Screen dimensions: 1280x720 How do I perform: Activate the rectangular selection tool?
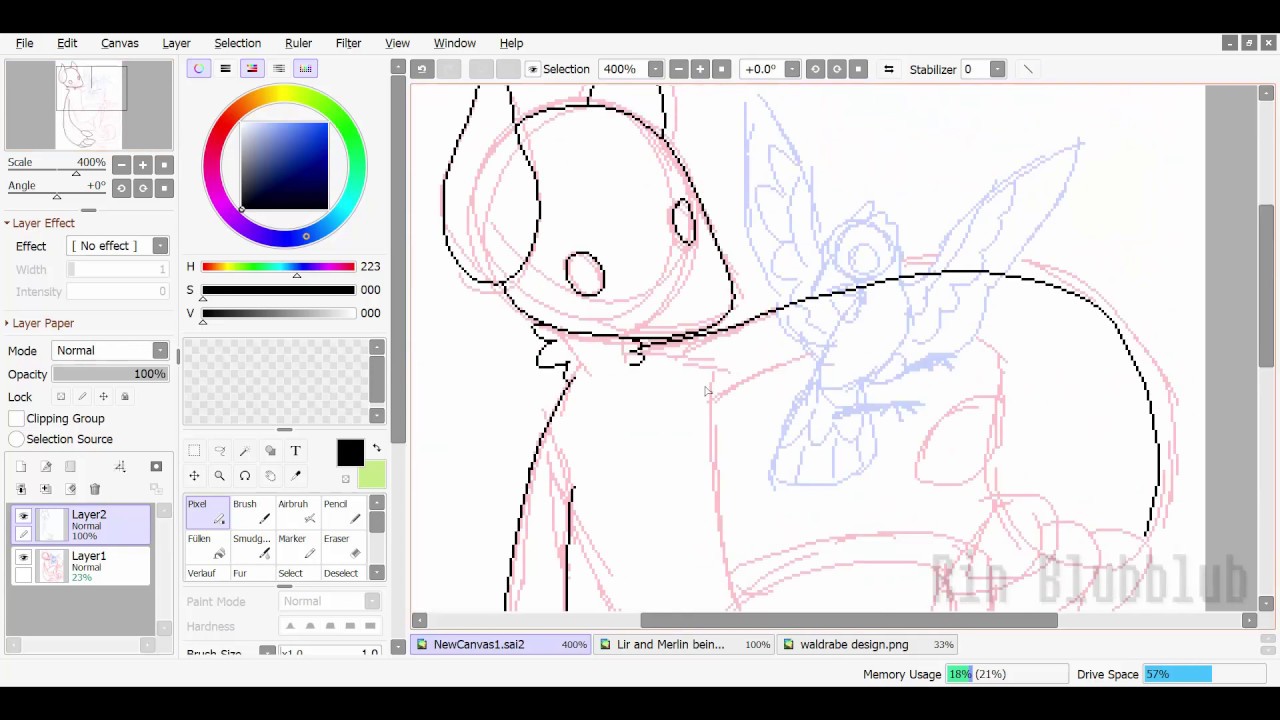(x=194, y=451)
